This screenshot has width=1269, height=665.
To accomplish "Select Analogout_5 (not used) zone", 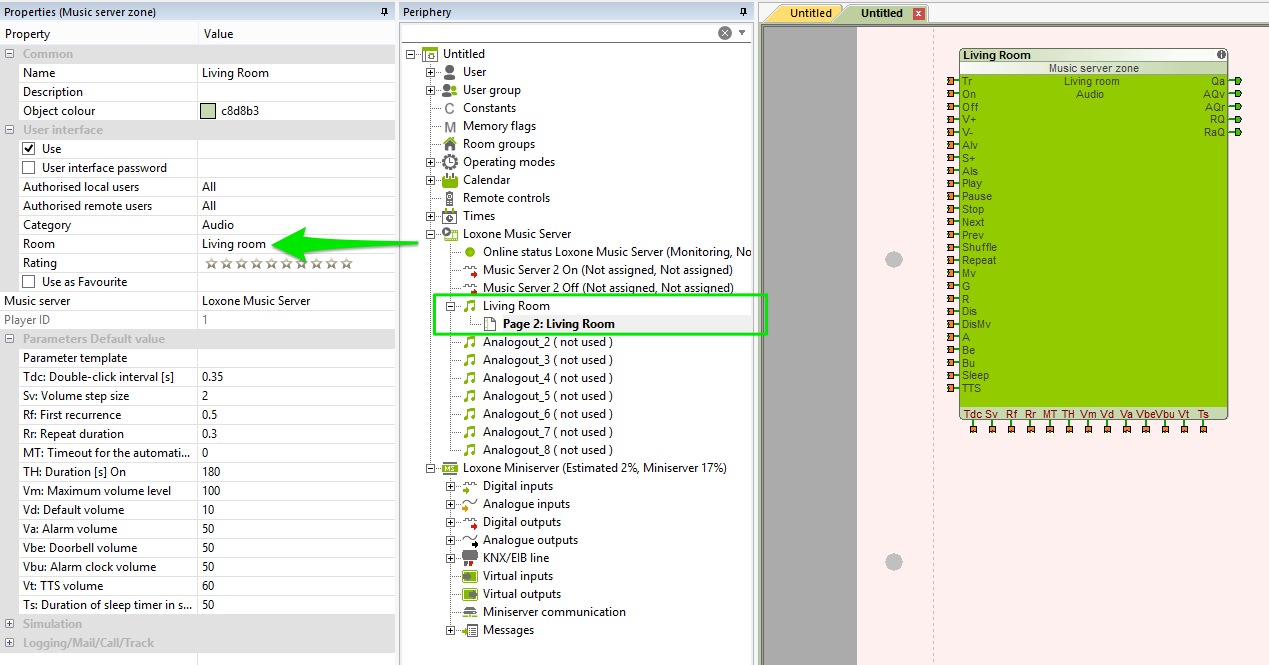I will tap(547, 396).
